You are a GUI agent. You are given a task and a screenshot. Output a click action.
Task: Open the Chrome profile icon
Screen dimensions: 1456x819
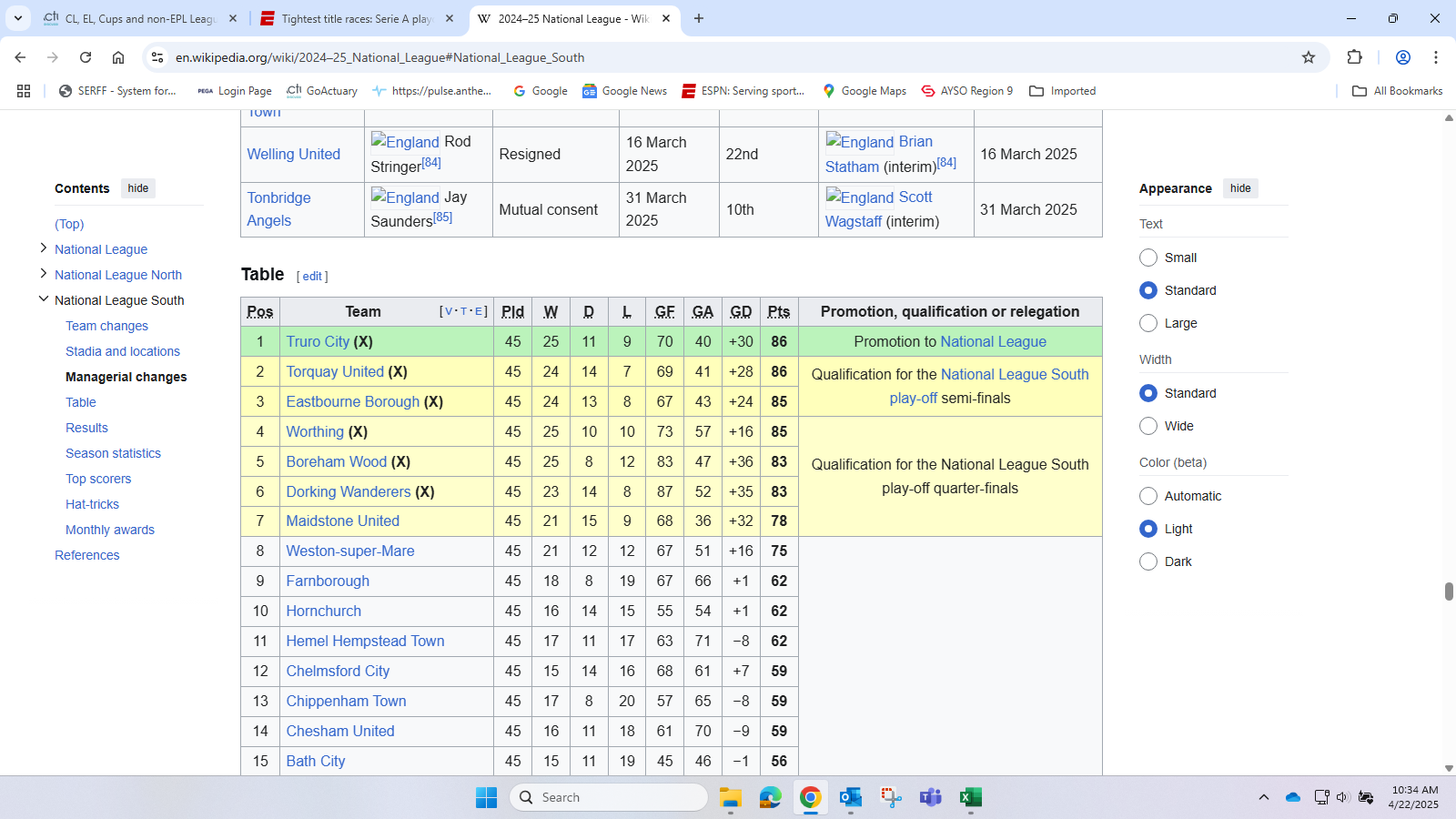[1403, 57]
